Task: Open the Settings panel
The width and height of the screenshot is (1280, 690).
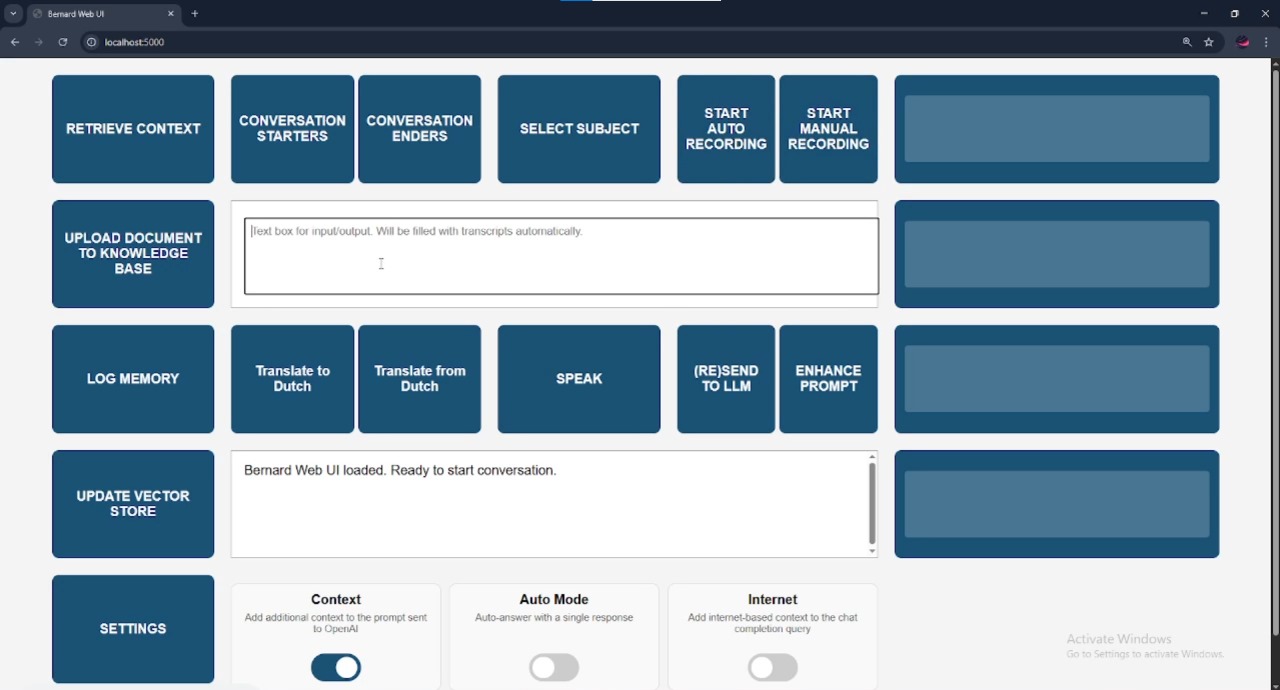Action: pyautogui.click(x=133, y=629)
